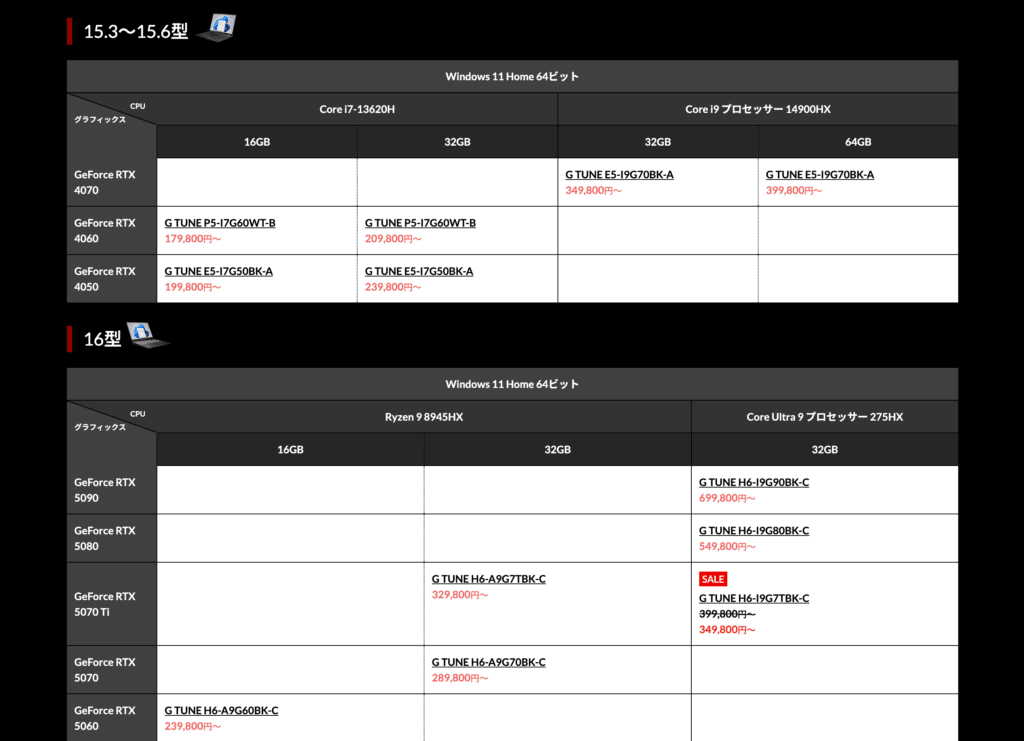
Task: Select the 15.3〜15.6型 section heading
Action: tap(136, 31)
